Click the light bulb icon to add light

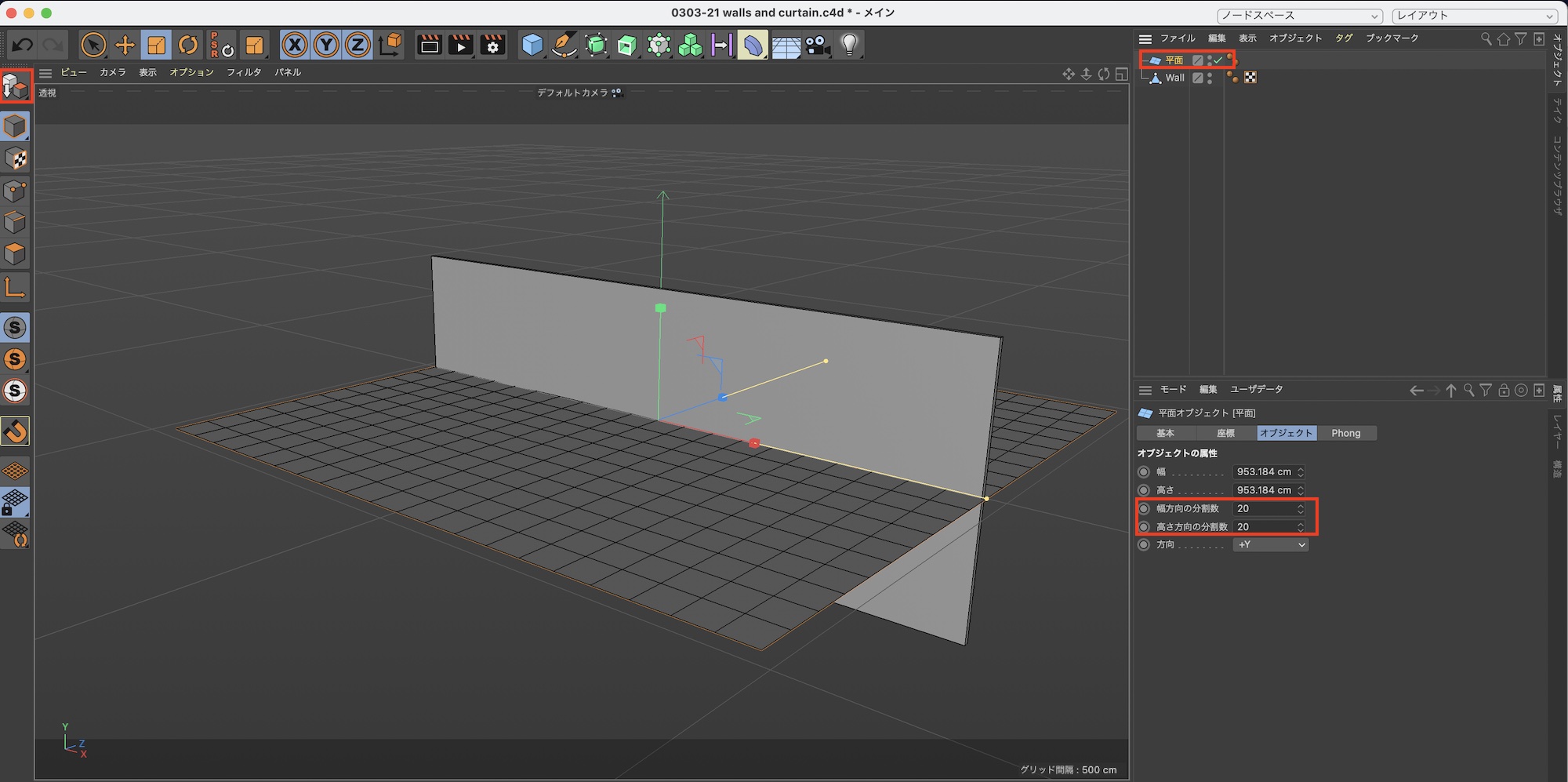(x=849, y=45)
